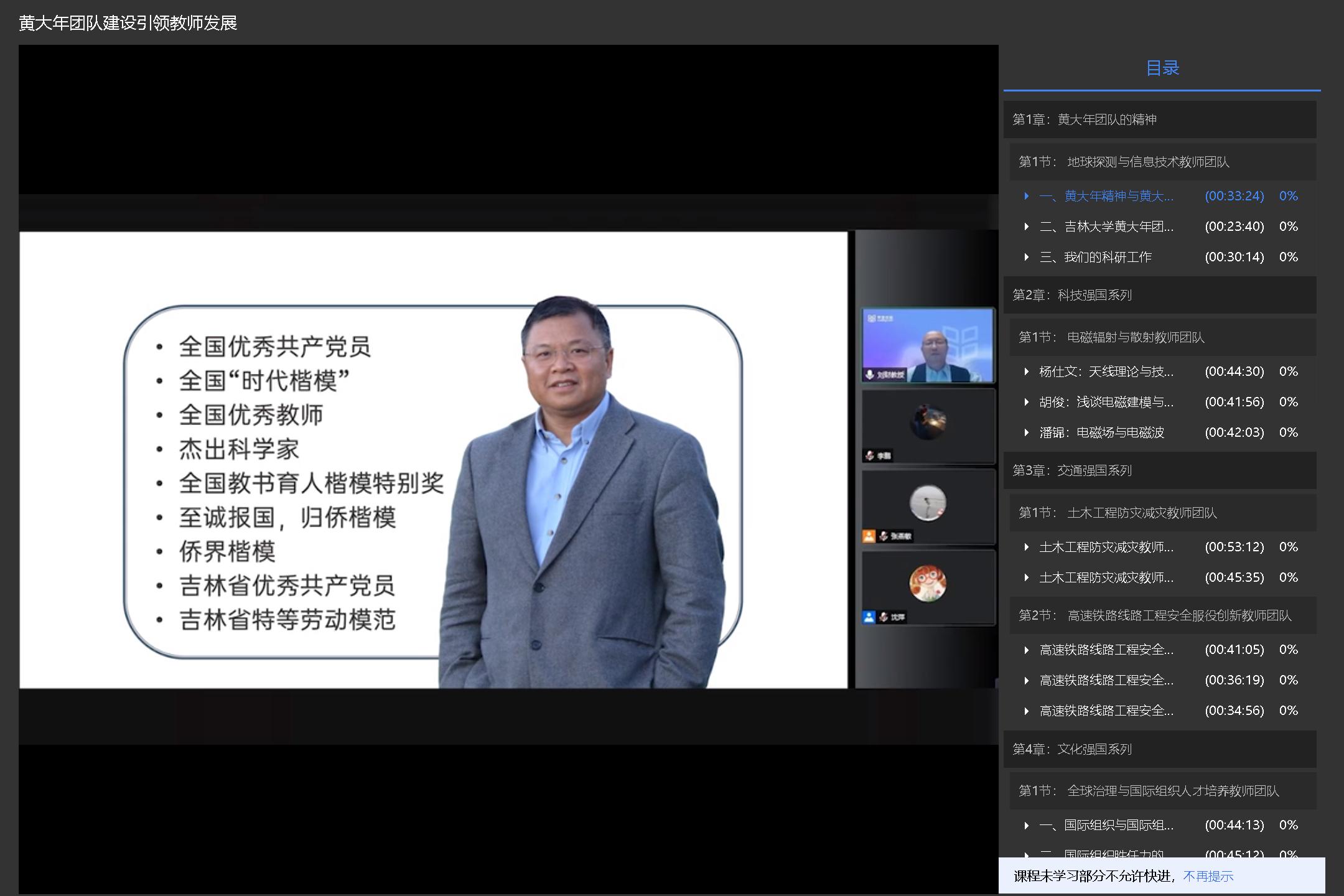Click duration (00:44:13) of 国际组织 lesson
Viewport: 1344px width, 896px height.
[x=1234, y=825]
